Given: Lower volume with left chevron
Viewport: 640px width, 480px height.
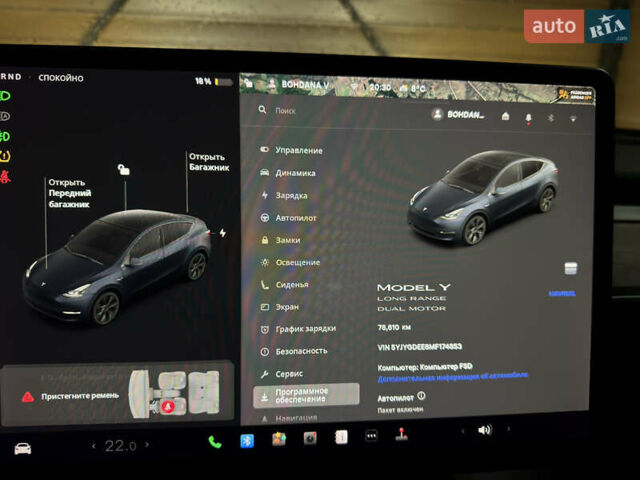Looking at the screenshot, I should 462,431.
